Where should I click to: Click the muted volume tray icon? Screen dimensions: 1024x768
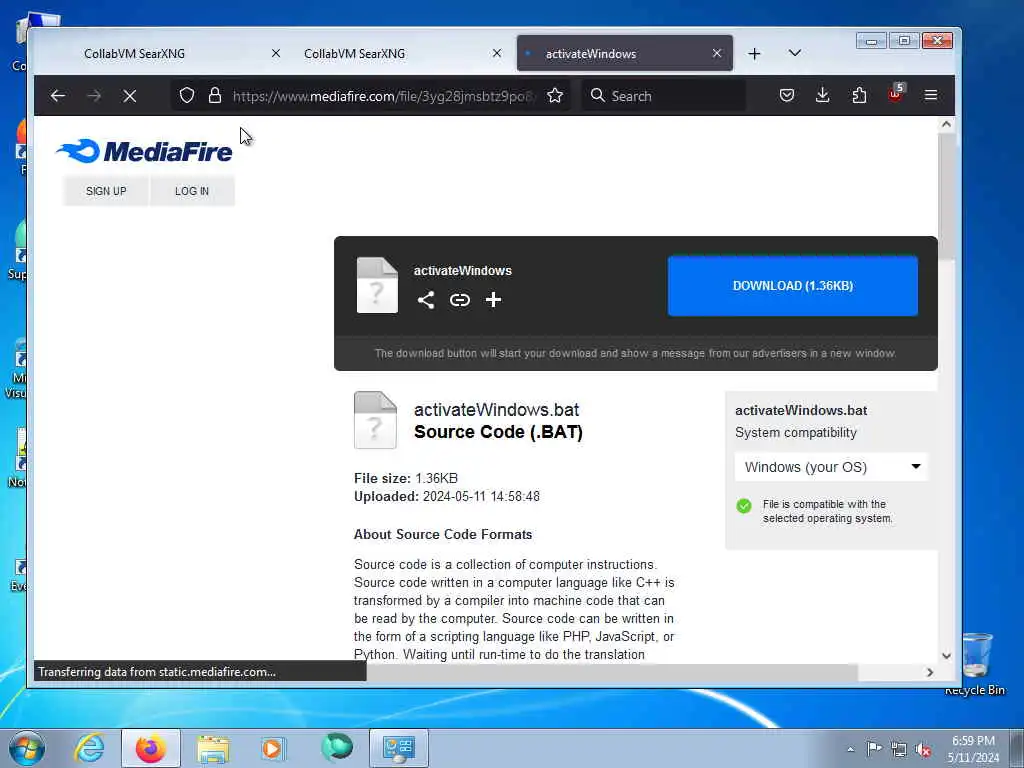point(923,750)
